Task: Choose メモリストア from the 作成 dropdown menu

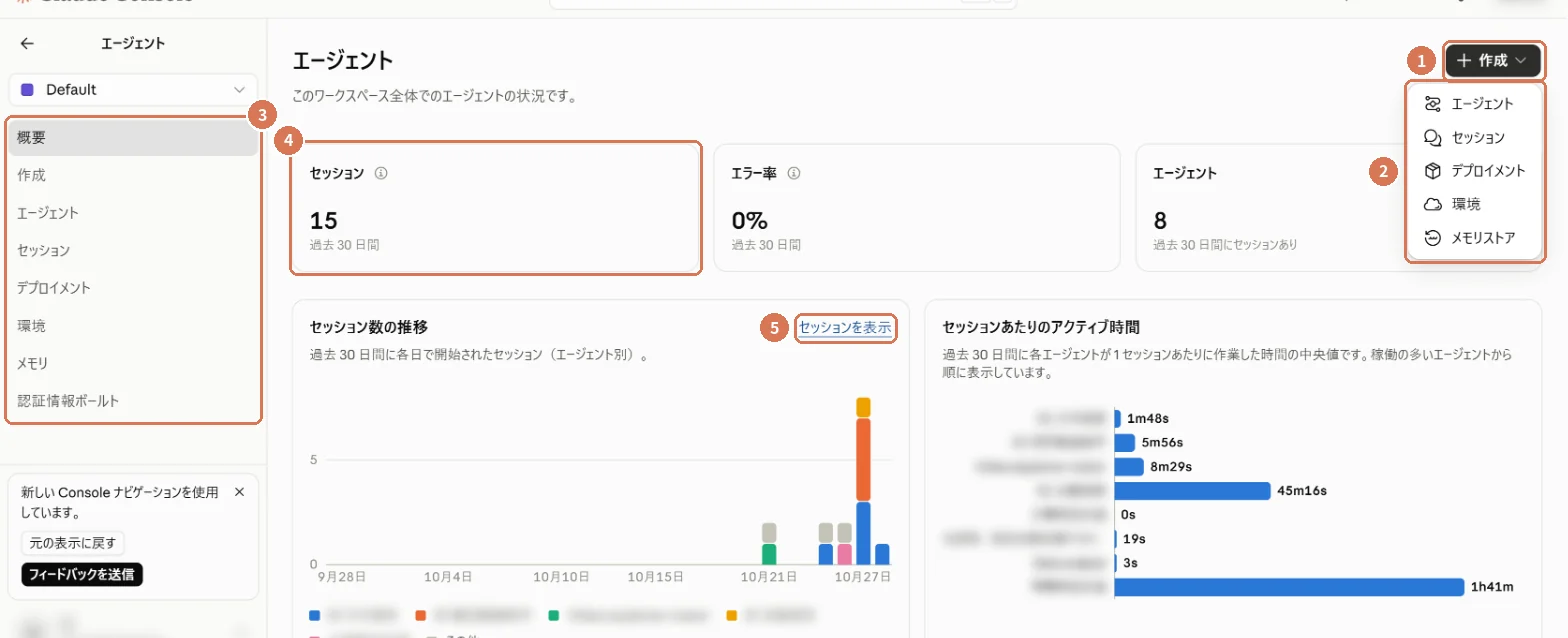Action: (x=1475, y=237)
